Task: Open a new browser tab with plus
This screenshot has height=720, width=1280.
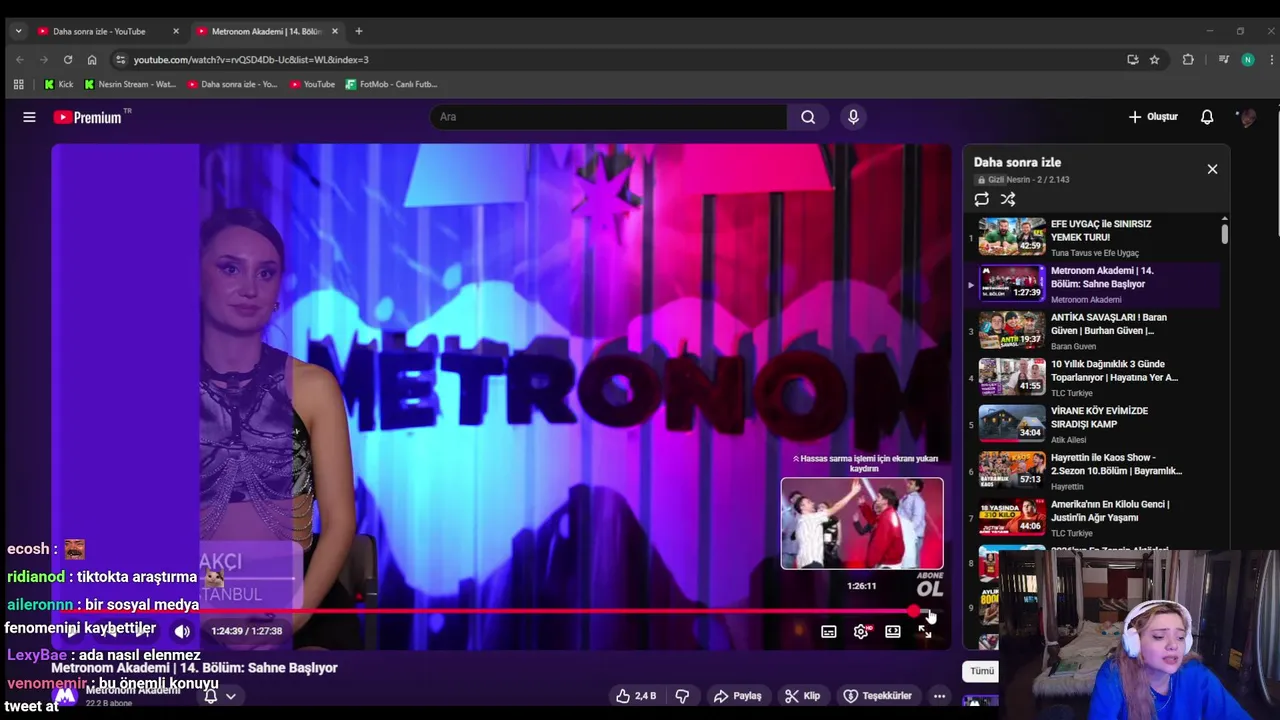Action: click(359, 31)
